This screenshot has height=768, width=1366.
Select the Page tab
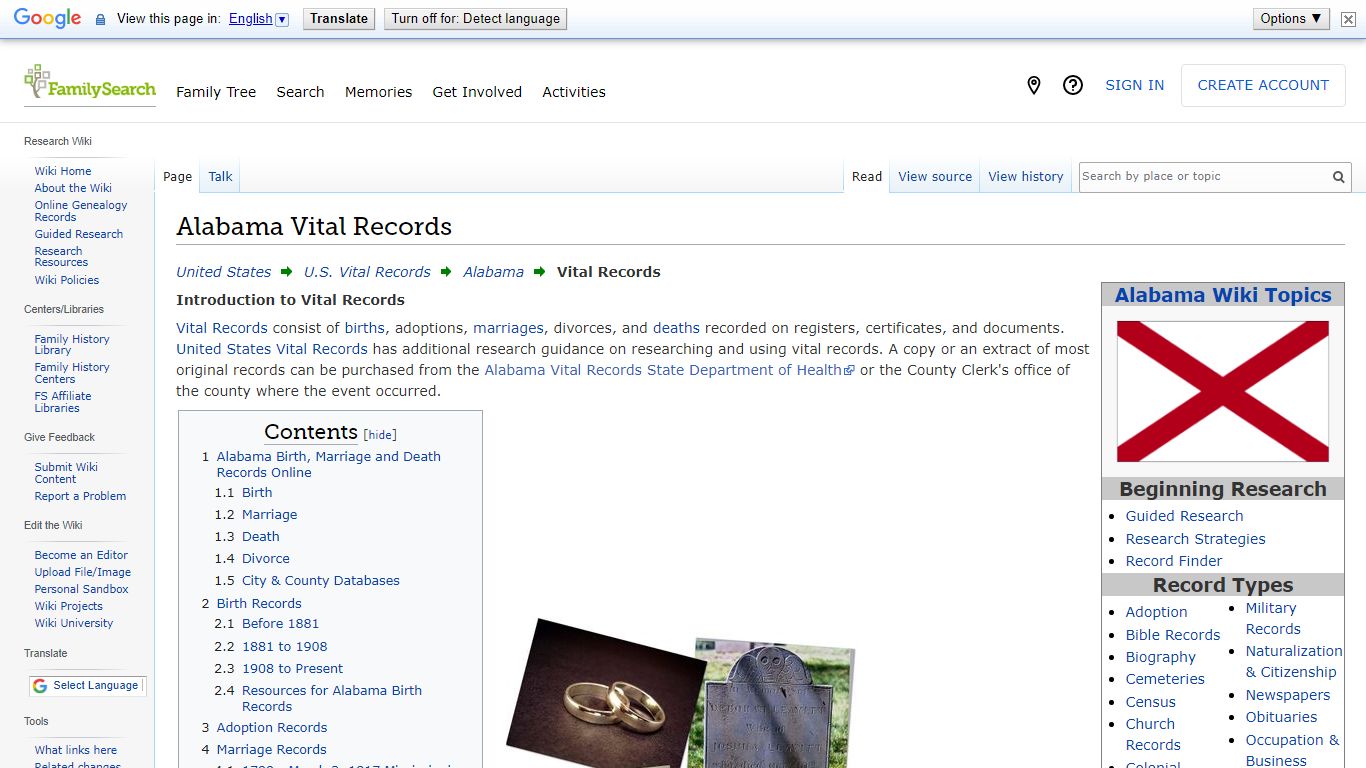click(177, 177)
